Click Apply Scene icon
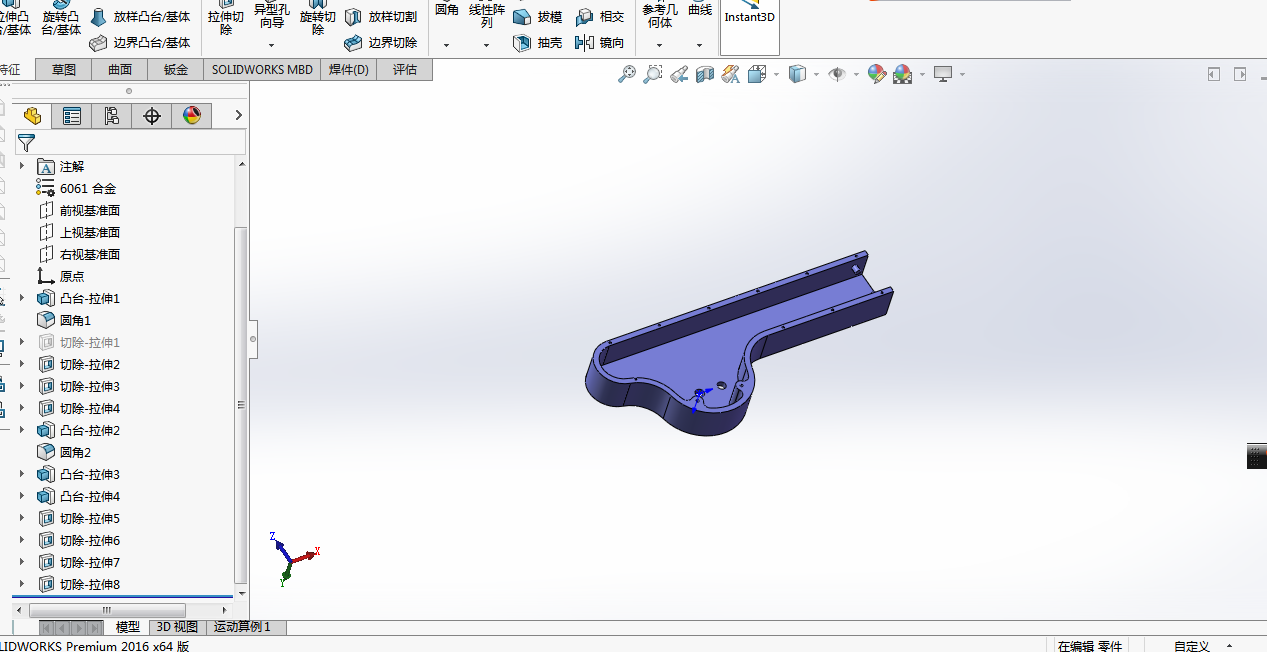The height and width of the screenshot is (652, 1267). point(902,74)
